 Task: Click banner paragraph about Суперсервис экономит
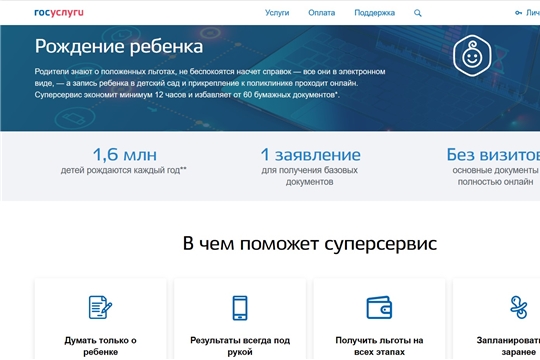[210, 83]
